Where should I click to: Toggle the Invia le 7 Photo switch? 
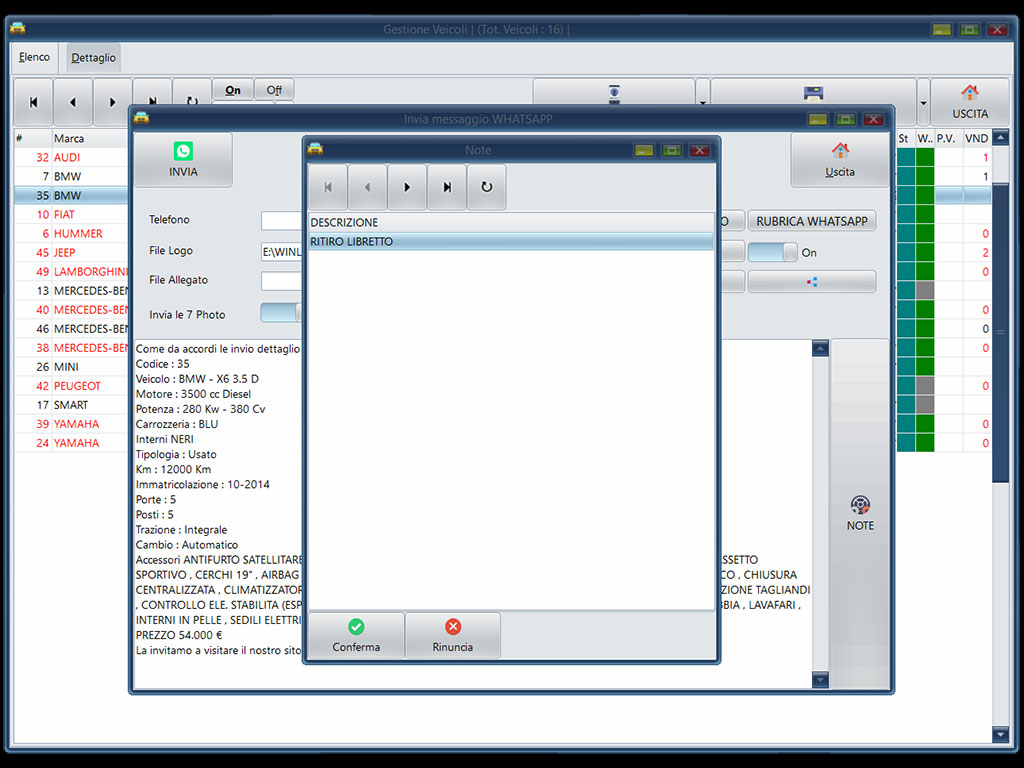281,313
